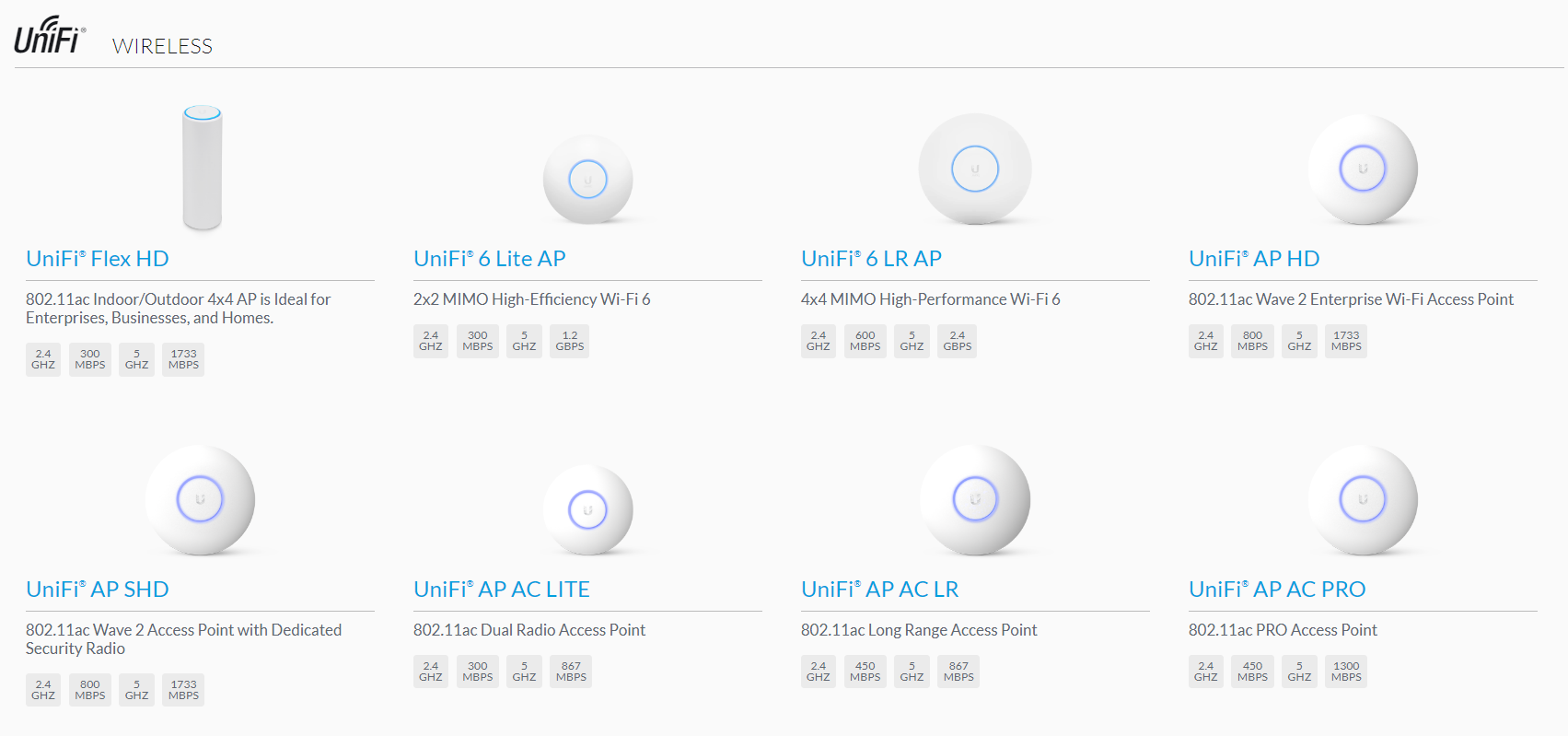Click the UniFi 6 LR AP product image
The height and width of the screenshot is (736, 1568).
(x=975, y=170)
